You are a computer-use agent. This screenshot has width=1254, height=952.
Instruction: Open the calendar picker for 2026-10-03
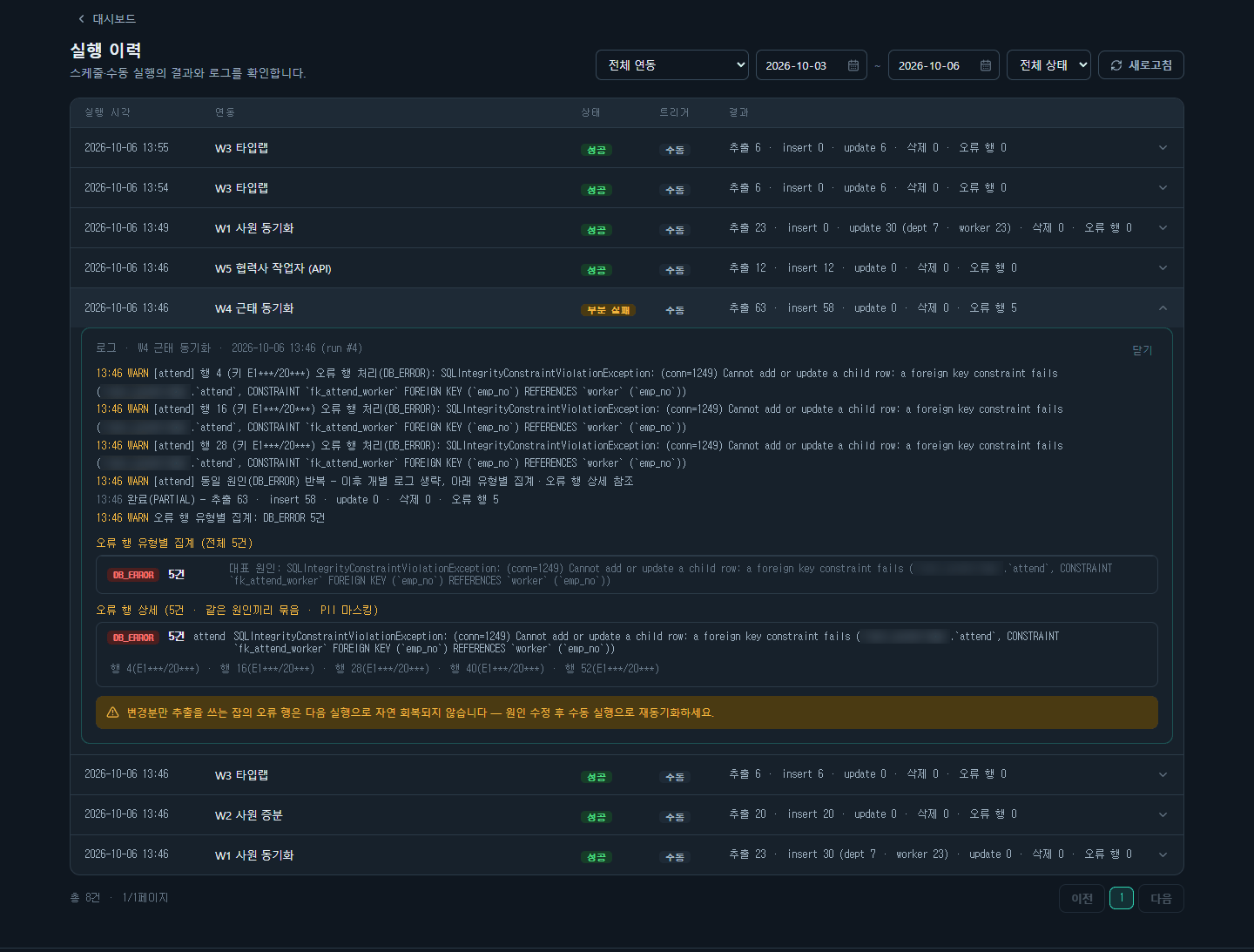tap(853, 65)
